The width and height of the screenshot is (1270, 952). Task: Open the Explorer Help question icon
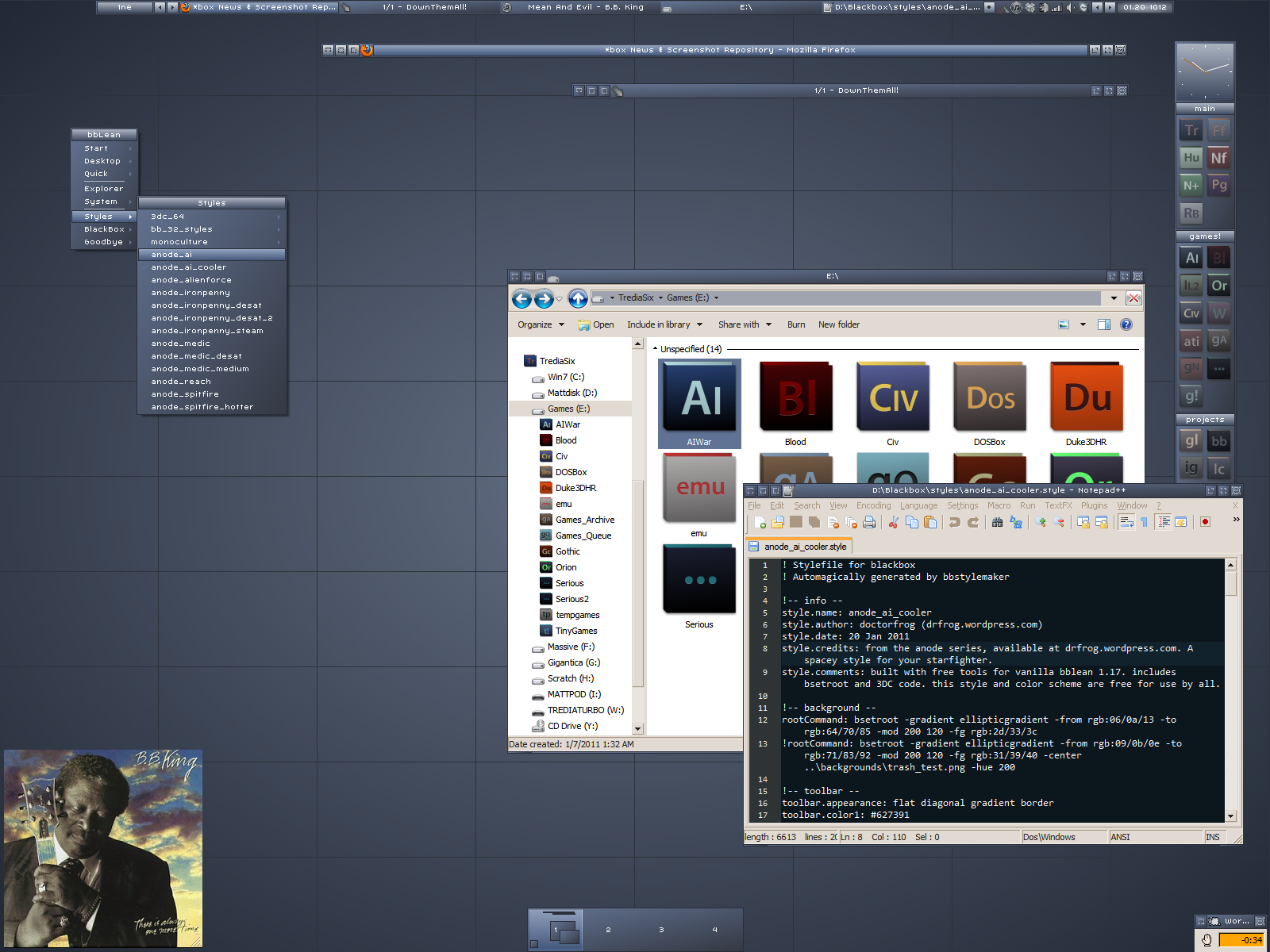[1126, 324]
